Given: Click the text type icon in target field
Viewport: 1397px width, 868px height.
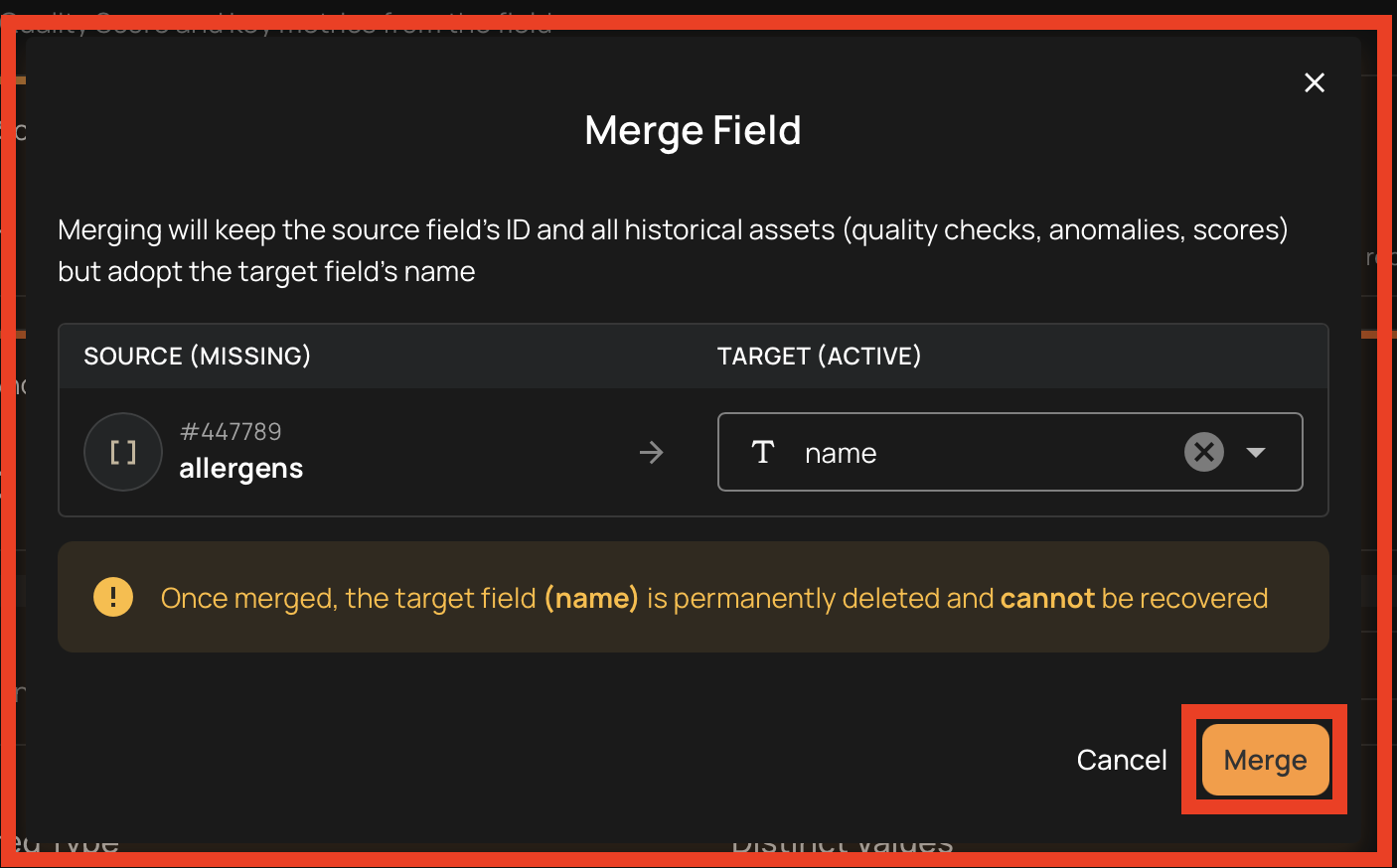Looking at the screenshot, I should click(x=763, y=452).
